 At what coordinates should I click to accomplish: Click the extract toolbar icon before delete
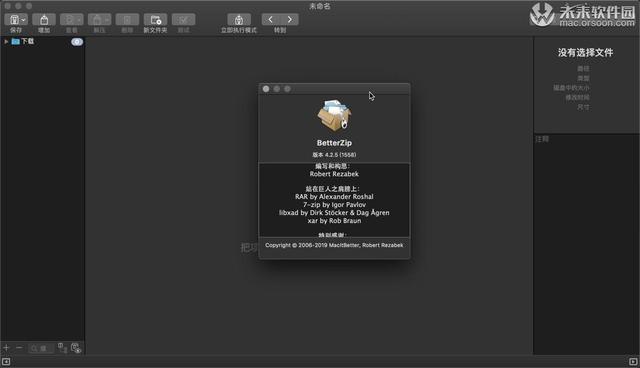pyautogui.click(x=99, y=20)
